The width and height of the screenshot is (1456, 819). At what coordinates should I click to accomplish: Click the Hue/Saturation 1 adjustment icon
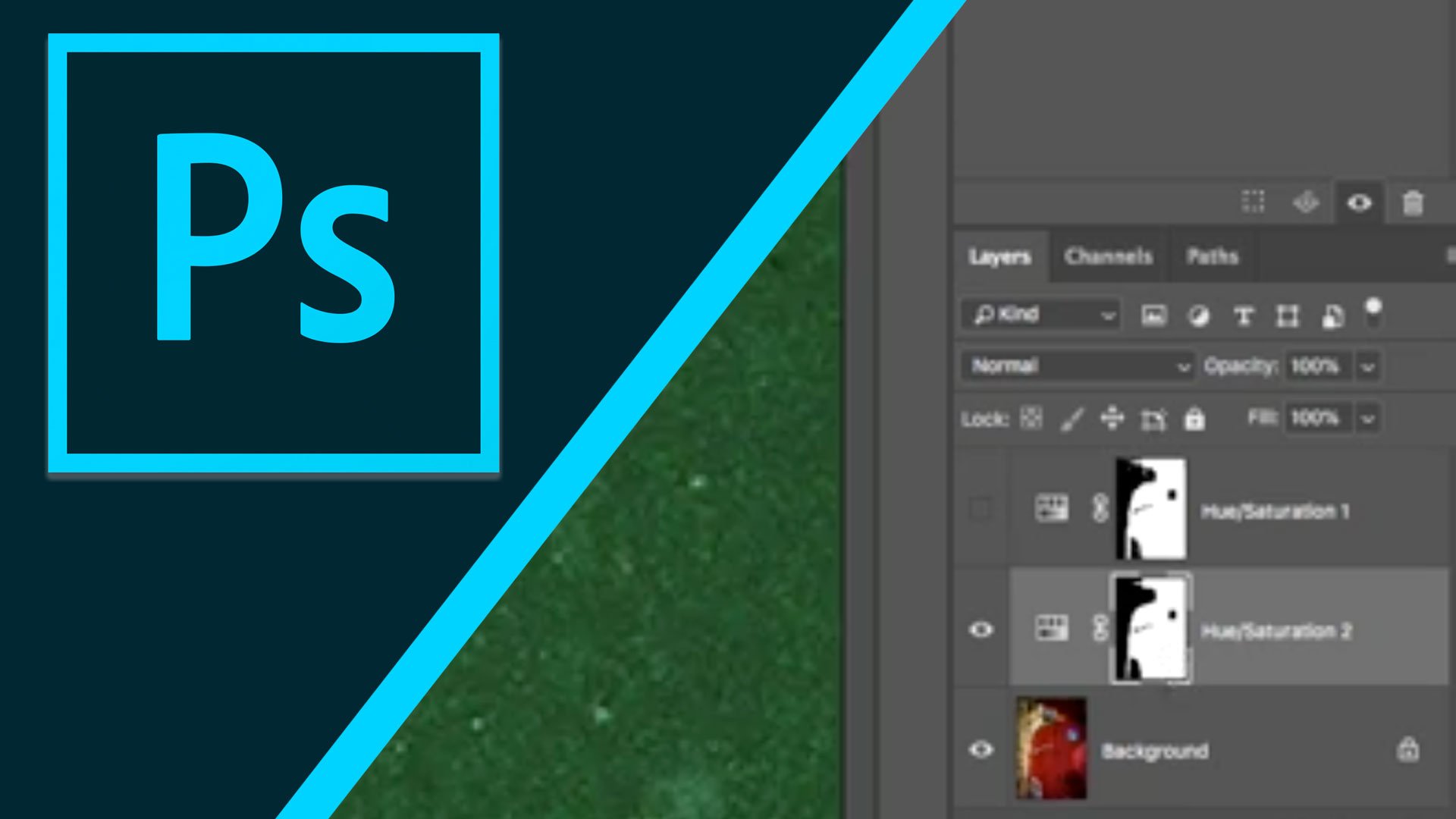(1052, 508)
